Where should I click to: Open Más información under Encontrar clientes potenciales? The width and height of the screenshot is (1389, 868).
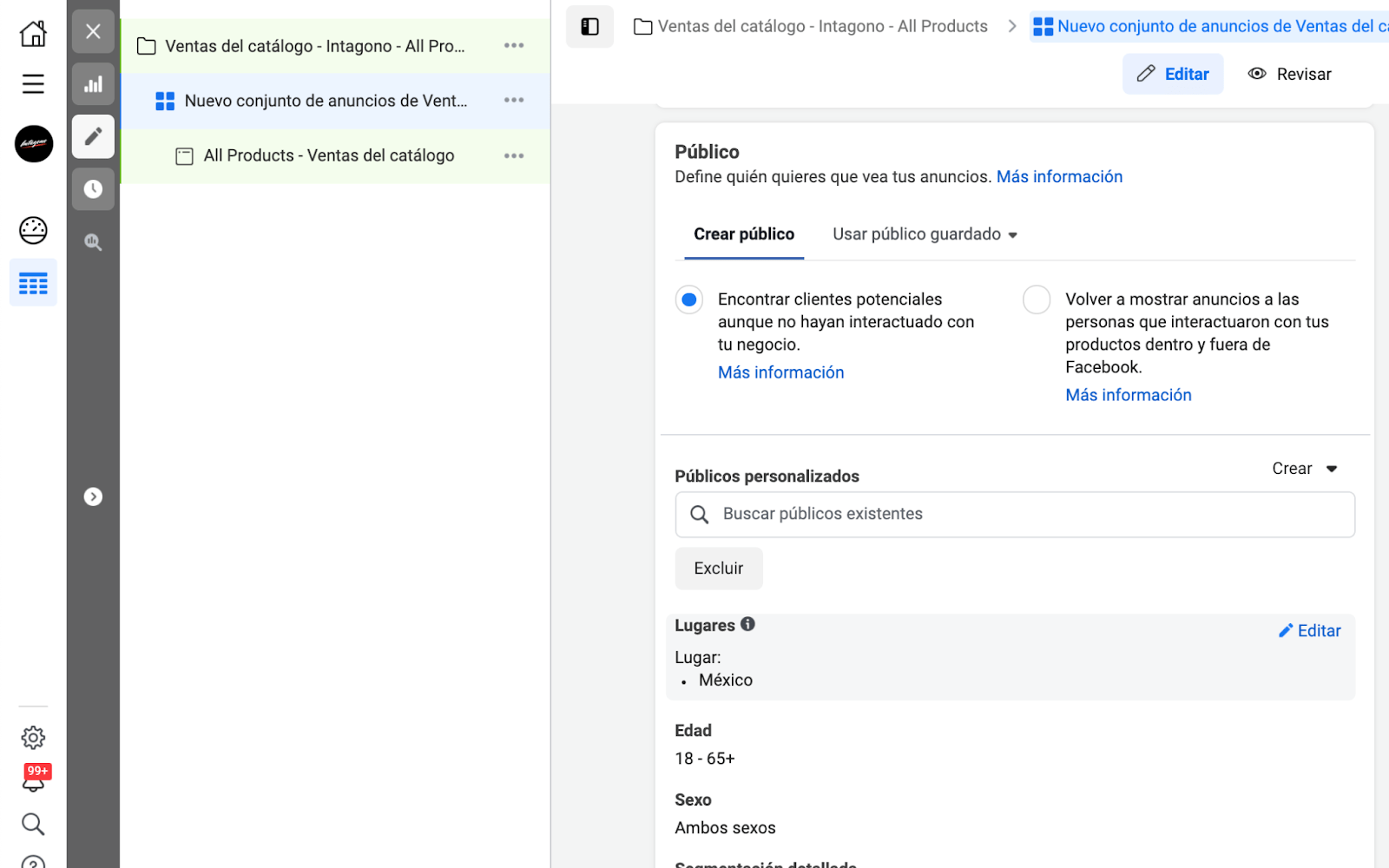pyautogui.click(x=780, y=372)
